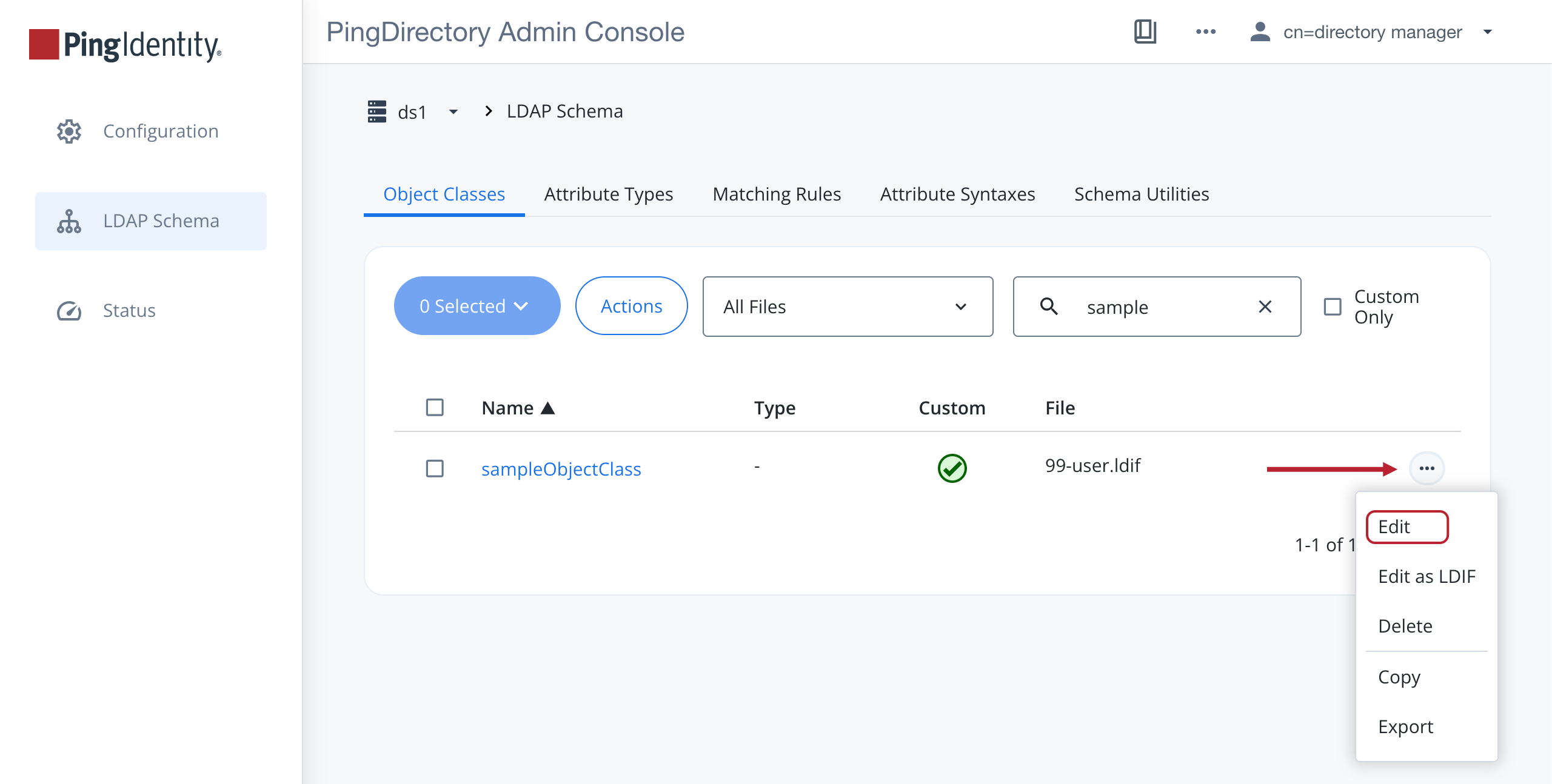The image size is (1552, 784).
Task: Enable the Custom Only filter
Action: [x=1333, y=307]
